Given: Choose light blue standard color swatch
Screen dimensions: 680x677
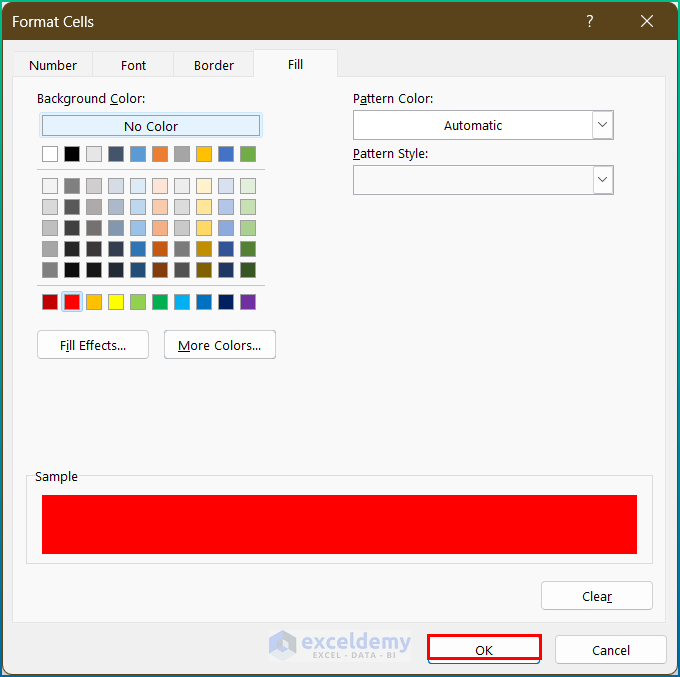Looking at the screenshot, I should (182, 302).
